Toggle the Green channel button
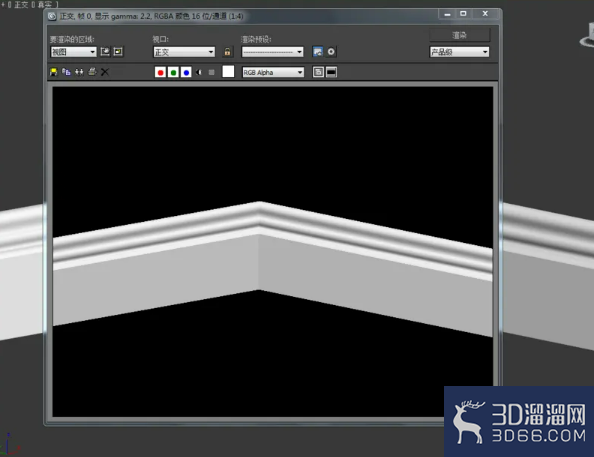594x457 pixels. pyautogui.click(x=173, y=72)
